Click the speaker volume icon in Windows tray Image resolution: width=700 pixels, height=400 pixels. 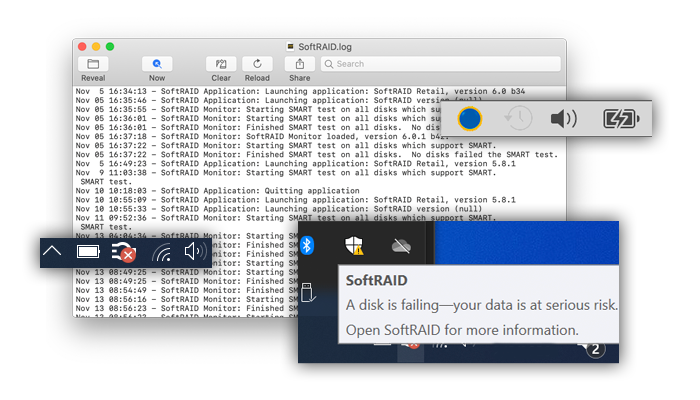(196, 252)
